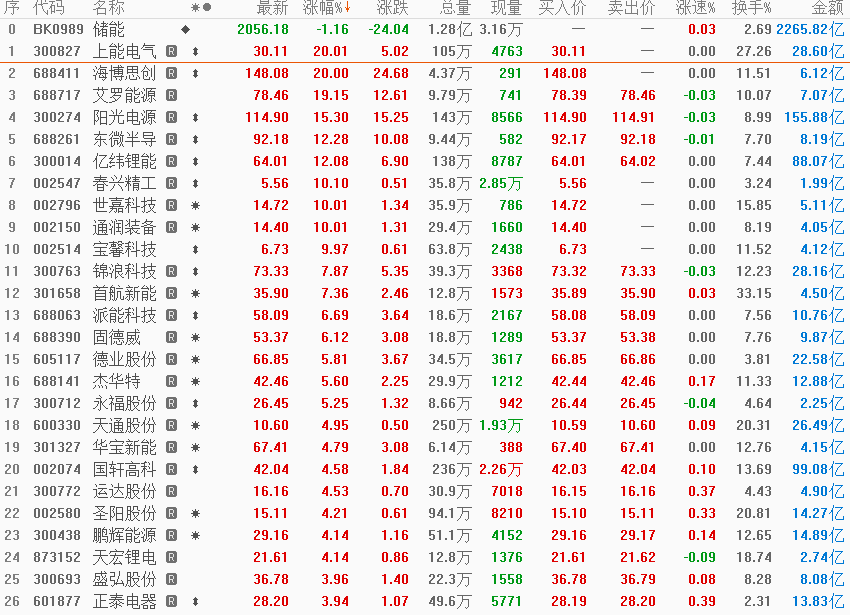The image size is (850, 615).
Task: Select stock name 宝馨科技
Action: (x=125, y=249)
